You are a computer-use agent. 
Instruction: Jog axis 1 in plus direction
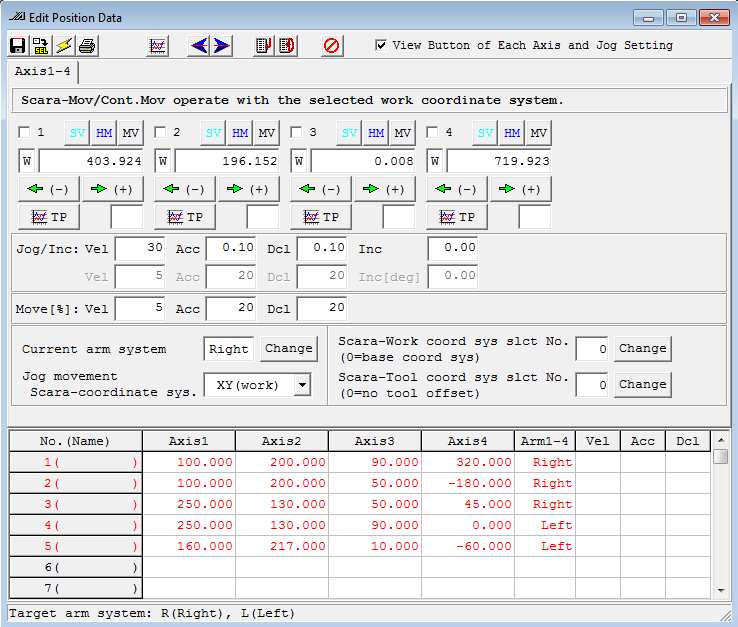click(113, 189)
